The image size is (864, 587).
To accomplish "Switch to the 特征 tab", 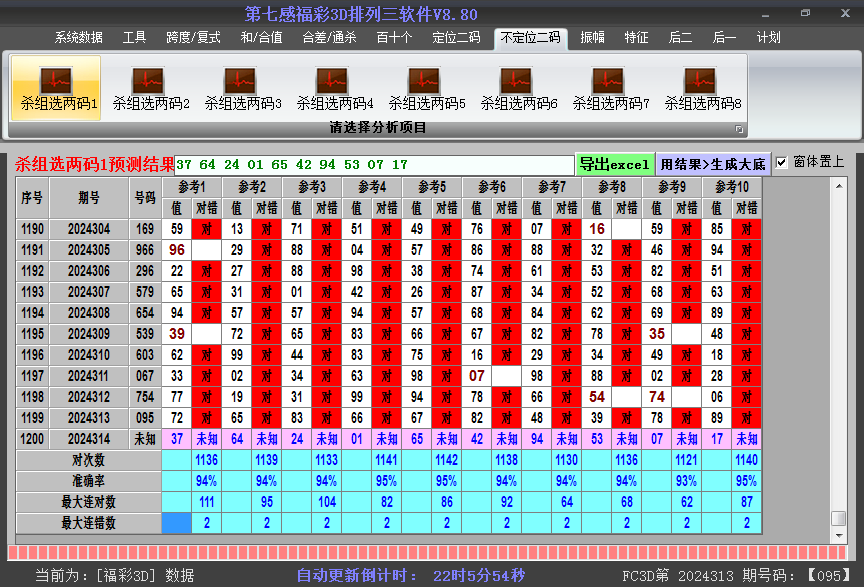I will point(636,37).
